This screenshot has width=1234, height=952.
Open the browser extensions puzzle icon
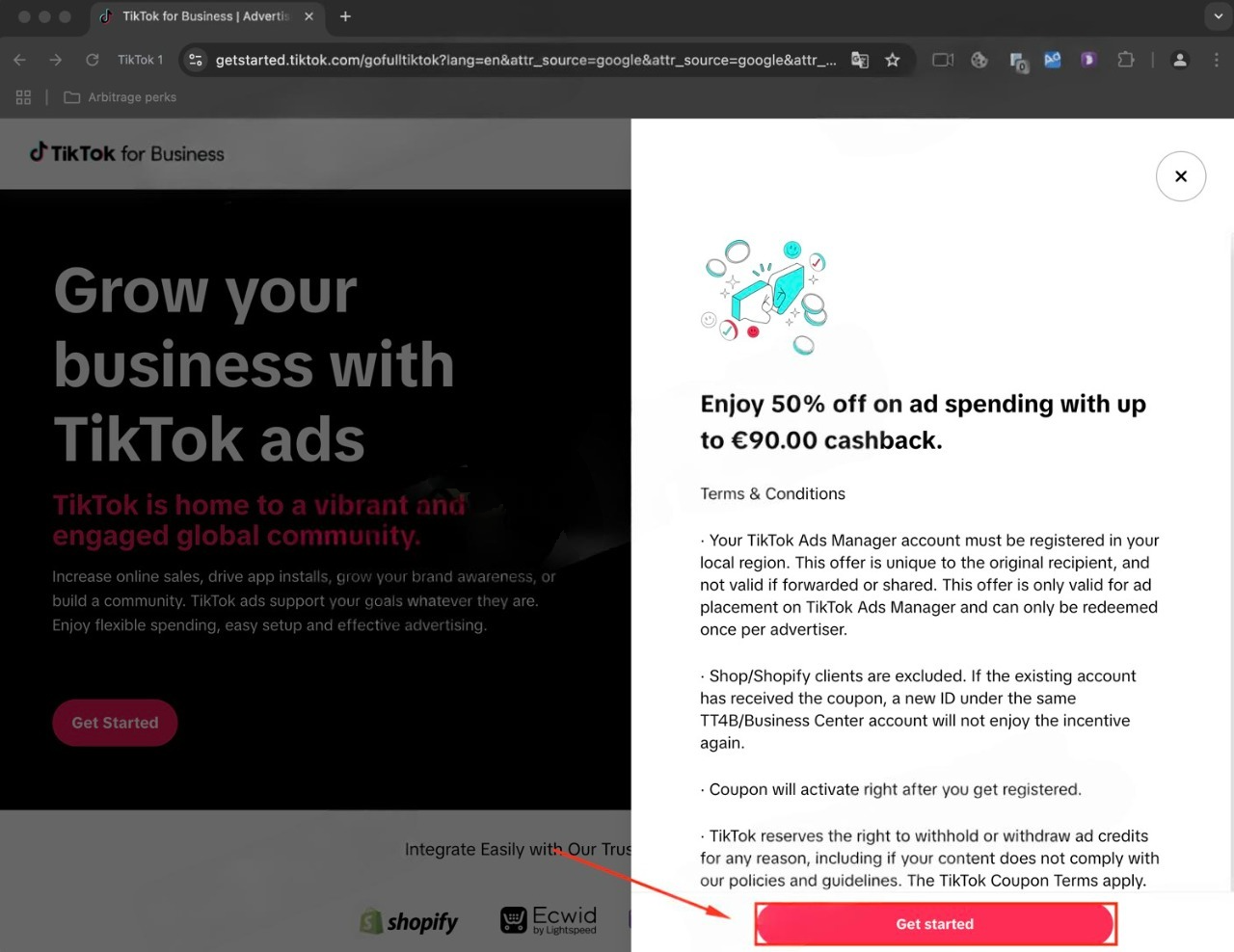[1125, 60]
